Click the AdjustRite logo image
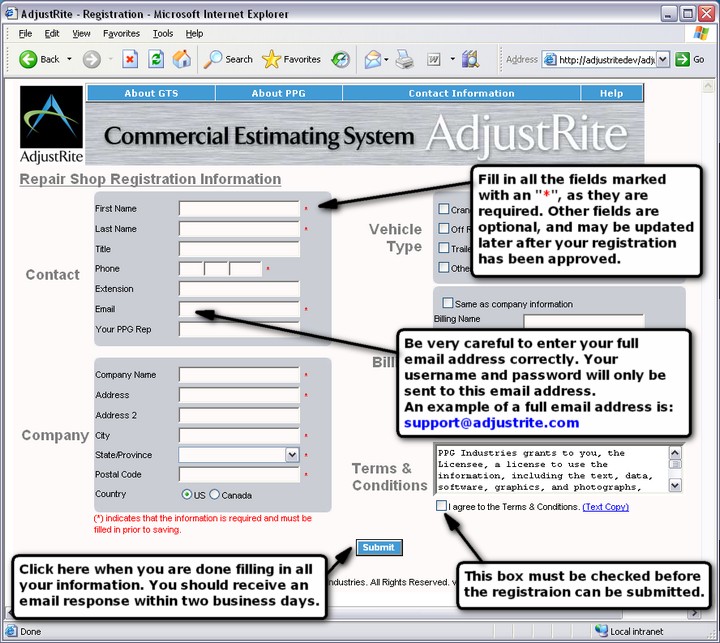 (x=51, y=124)
